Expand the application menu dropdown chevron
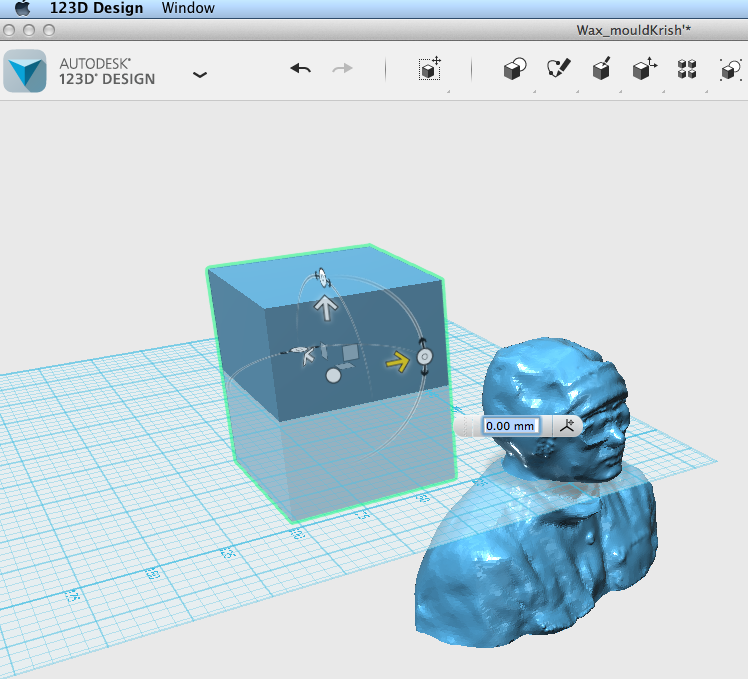Viewport: 748px width, 679px height. click(x=199, y=74)
